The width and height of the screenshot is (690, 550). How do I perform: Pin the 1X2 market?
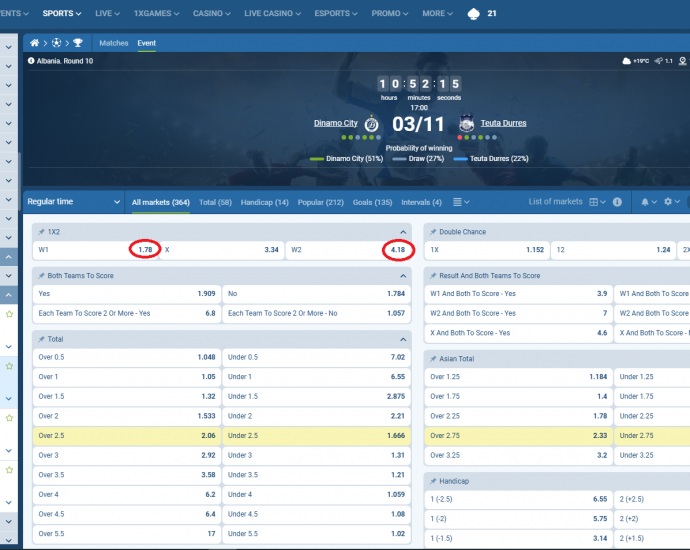pos(41,232)
